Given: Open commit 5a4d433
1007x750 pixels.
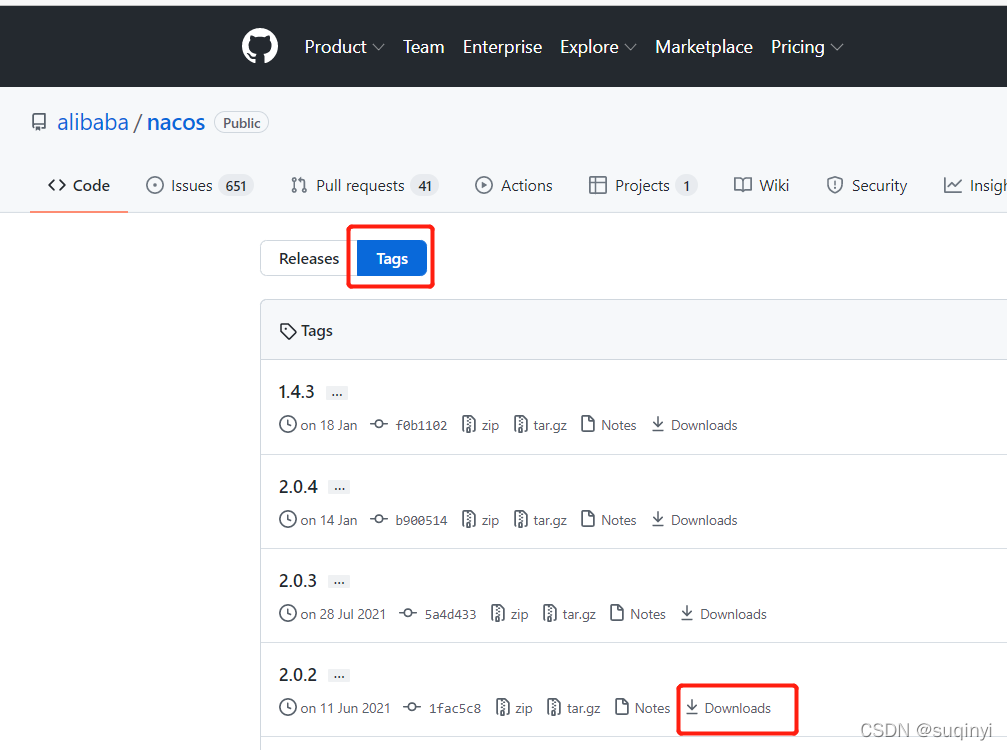Looking at the screenshot, I should point(437,614).
